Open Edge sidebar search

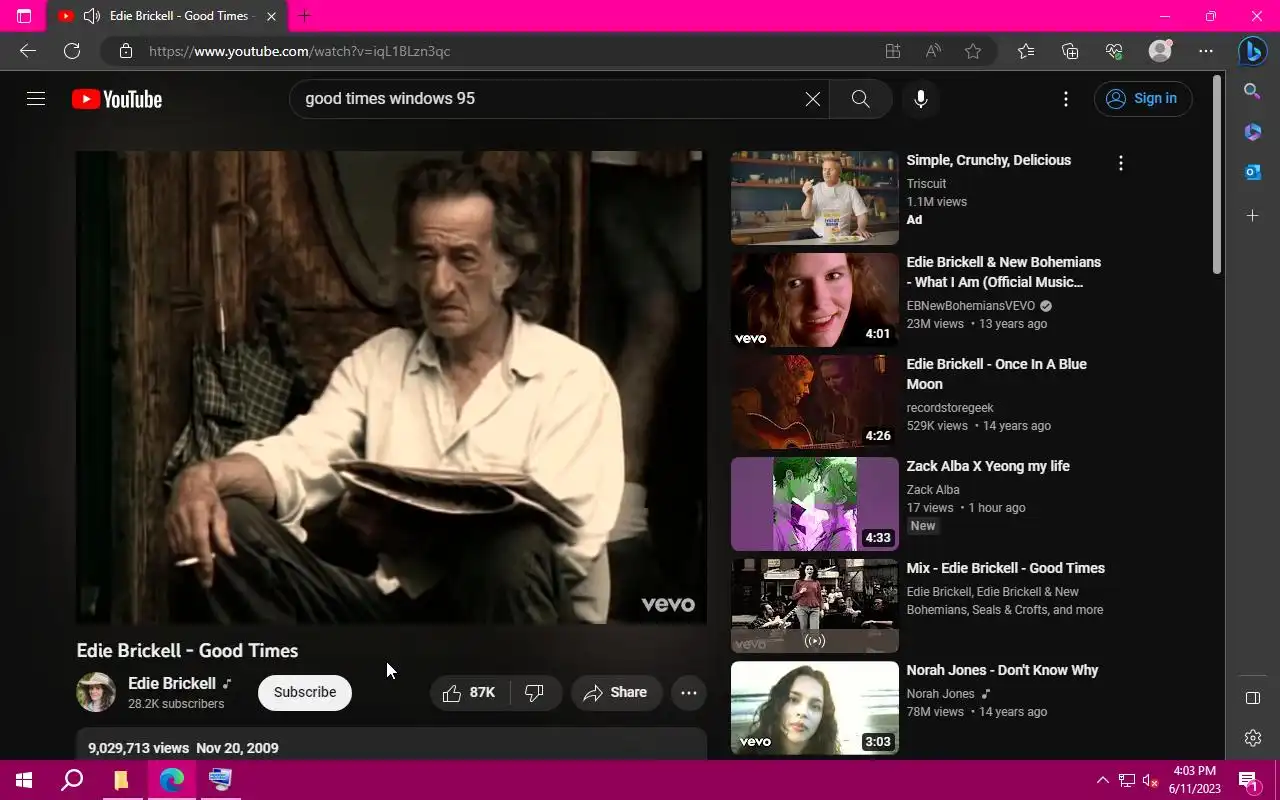1252,91
